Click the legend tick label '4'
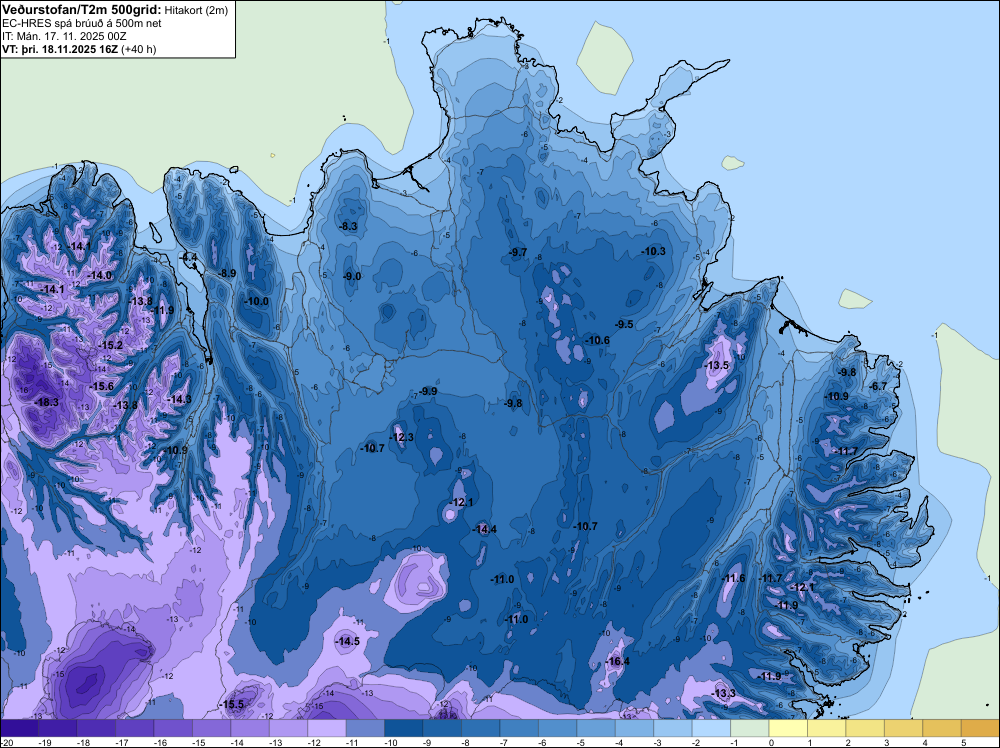Viewport: 1000px width, 748px height. (925, 742)
